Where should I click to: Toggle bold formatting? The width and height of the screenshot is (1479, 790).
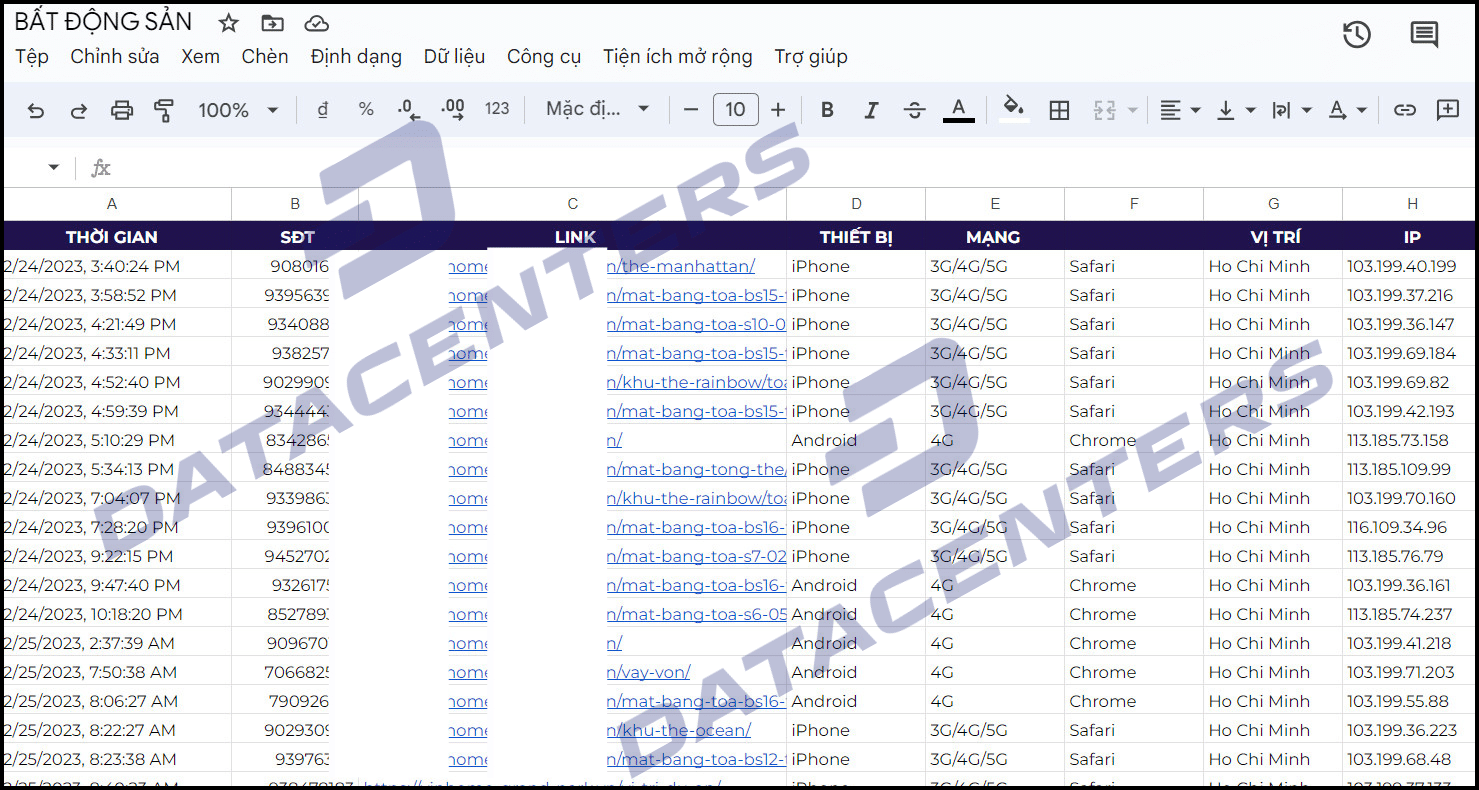[x=827, y=110]
